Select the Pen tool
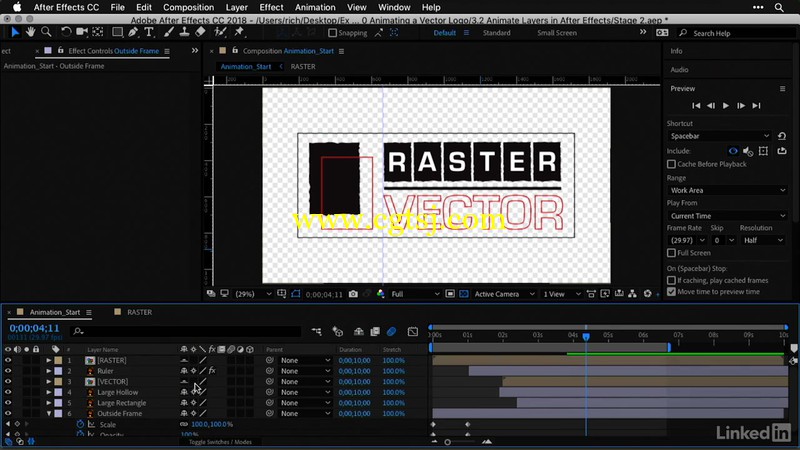Image resolution: width=800 pixels, height=450 pixels. pos(133,32)
